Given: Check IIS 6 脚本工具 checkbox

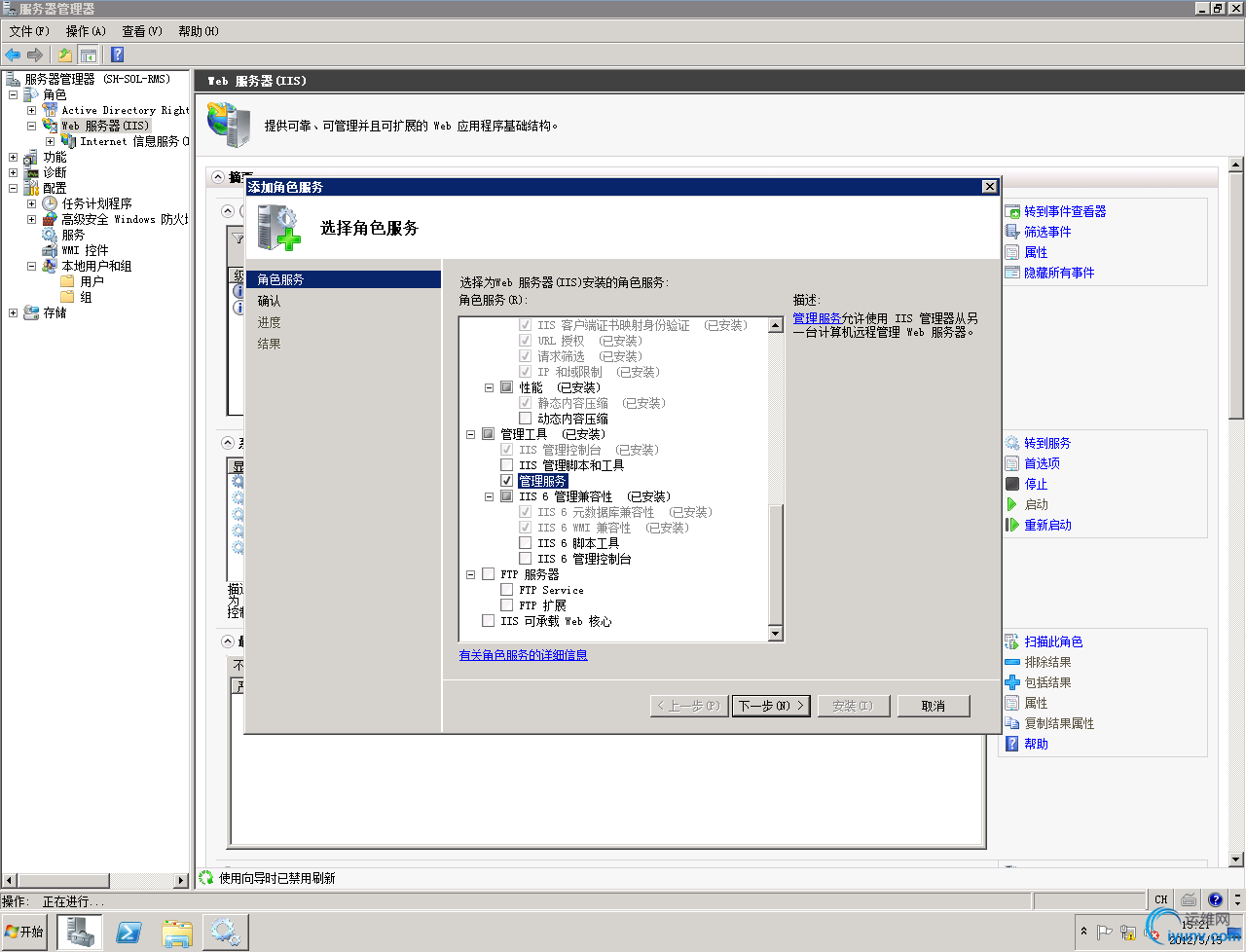Looking at the screenshot, I should pos(526,543).
